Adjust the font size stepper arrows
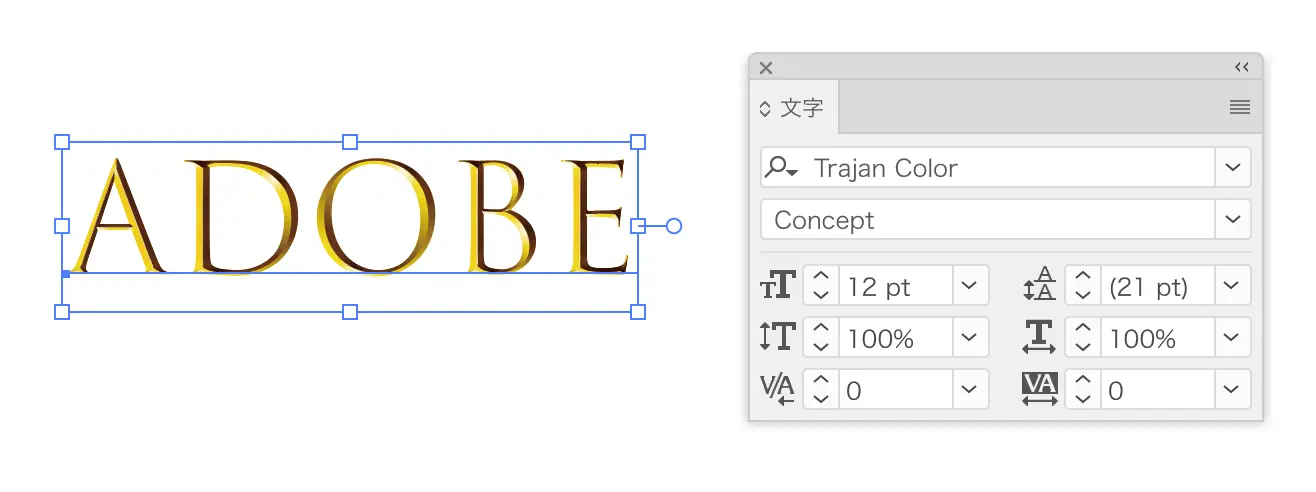1316x492 pixels. (x=821, y=286)
